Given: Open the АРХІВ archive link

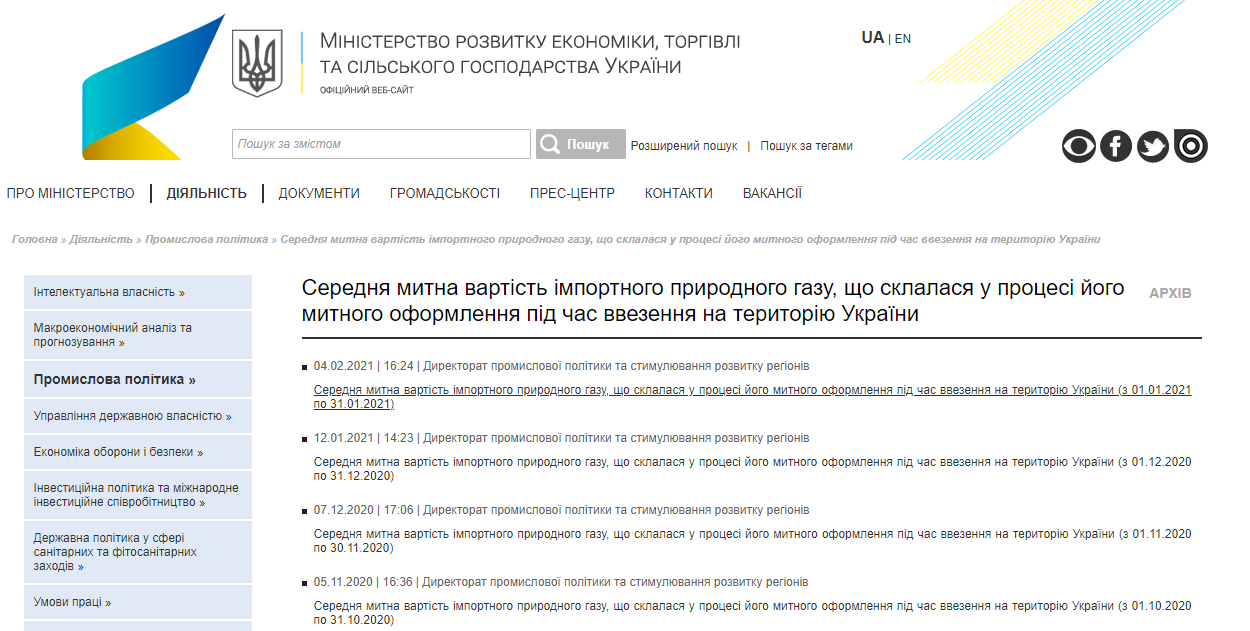Looking at the screenshot, I should pos(1170,293).
